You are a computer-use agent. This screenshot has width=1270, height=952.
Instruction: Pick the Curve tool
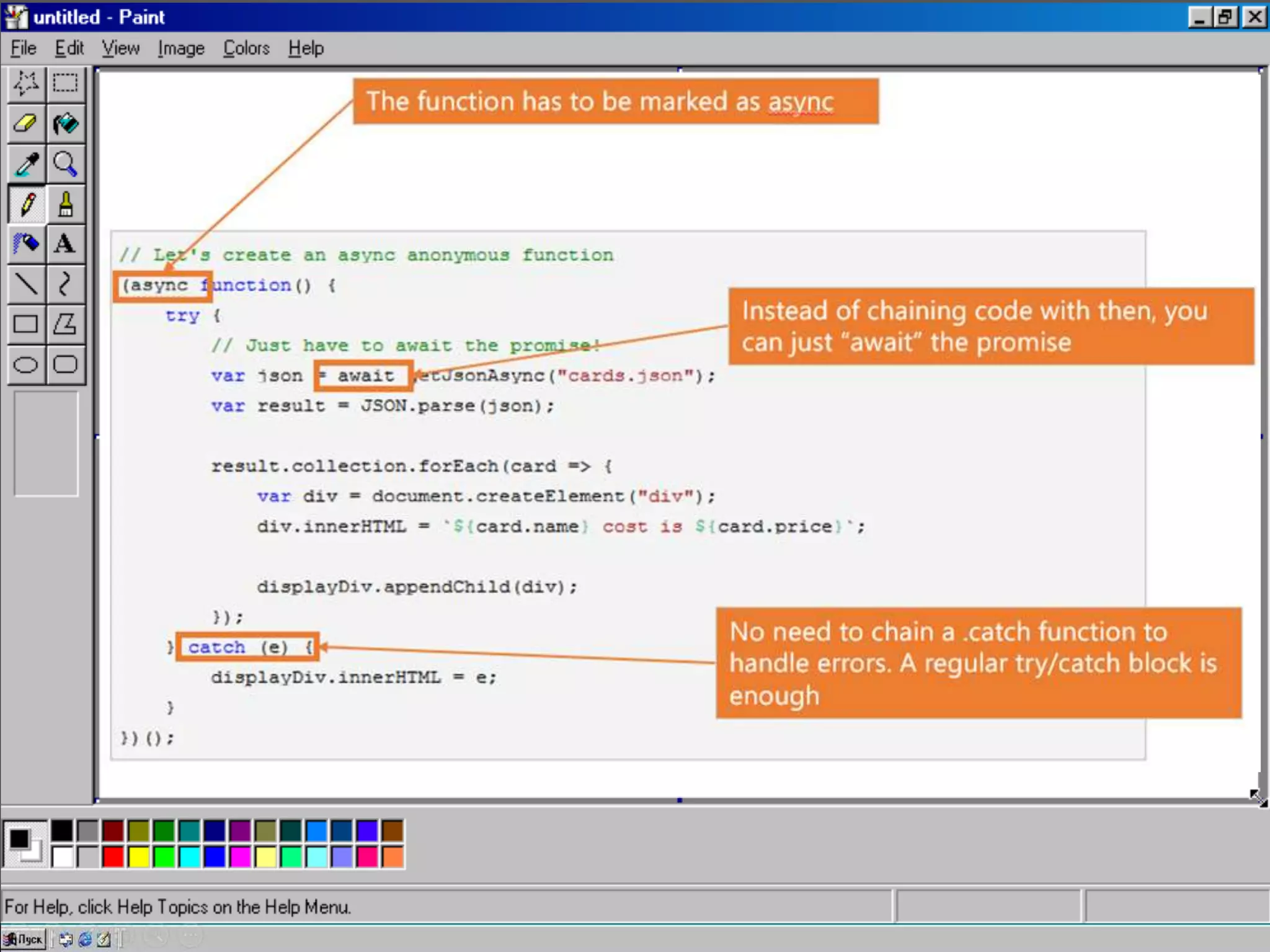(65, 284)
